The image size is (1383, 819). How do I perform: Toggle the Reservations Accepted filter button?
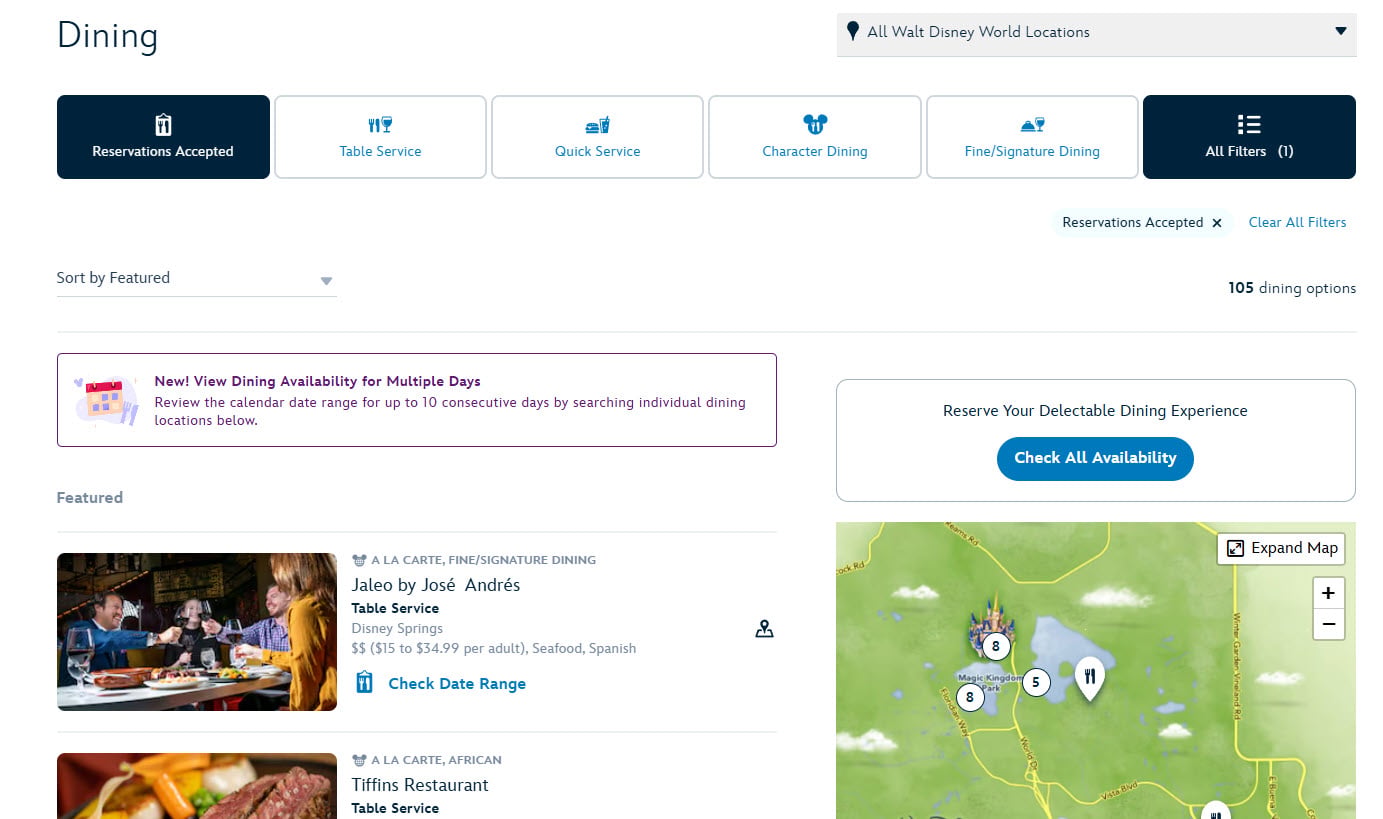[x=163, y=137]
